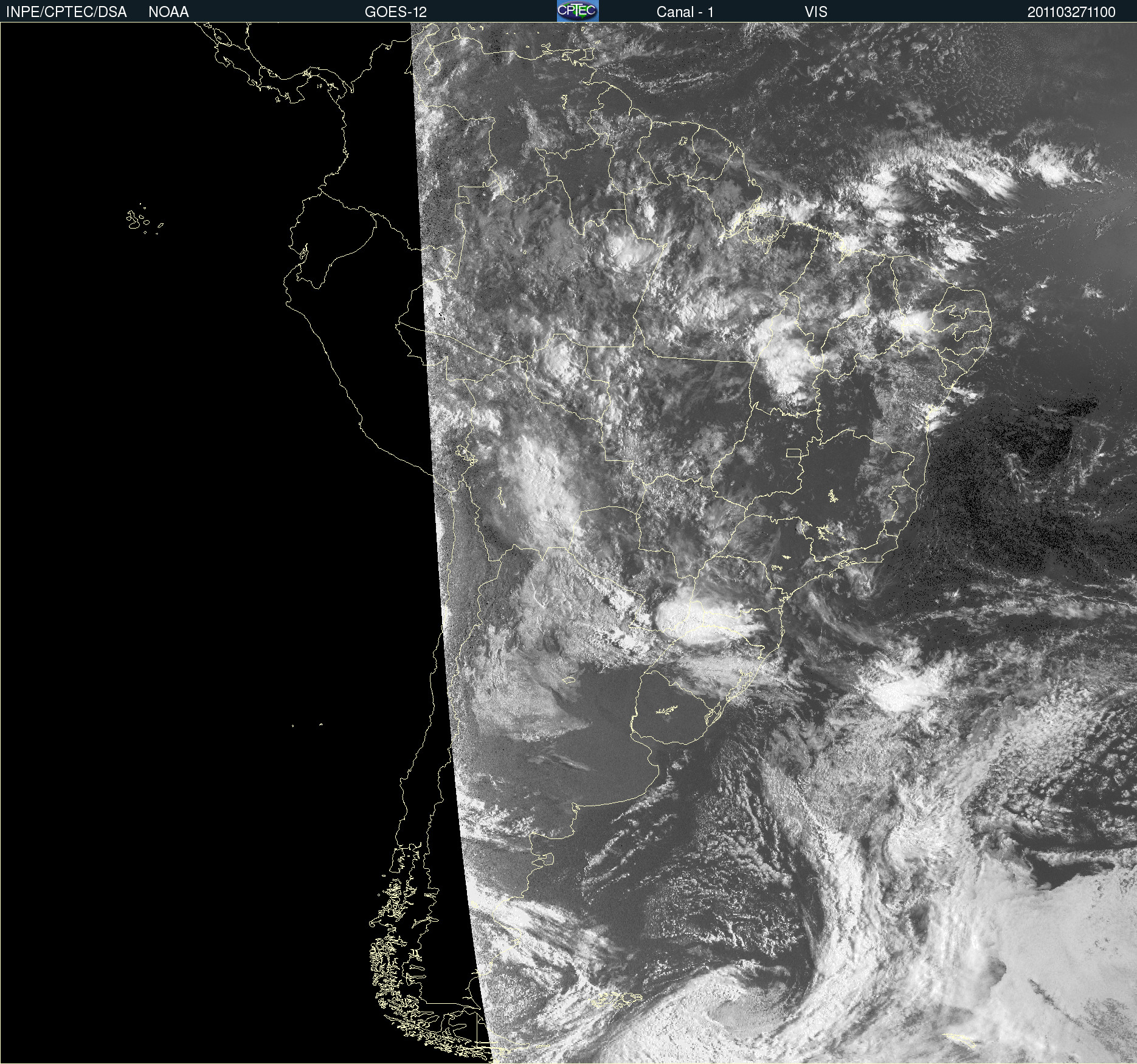Click the VIS label in the header
Screen dimensions: 1137x1064
(816, 12)
